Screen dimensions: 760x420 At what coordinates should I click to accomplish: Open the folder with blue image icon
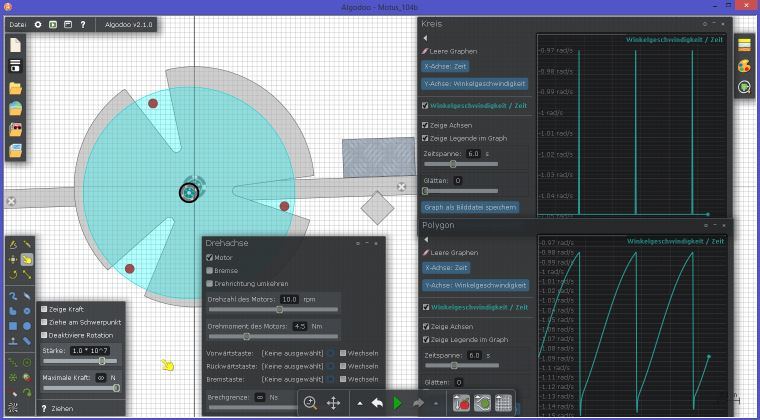coord(16,150)
